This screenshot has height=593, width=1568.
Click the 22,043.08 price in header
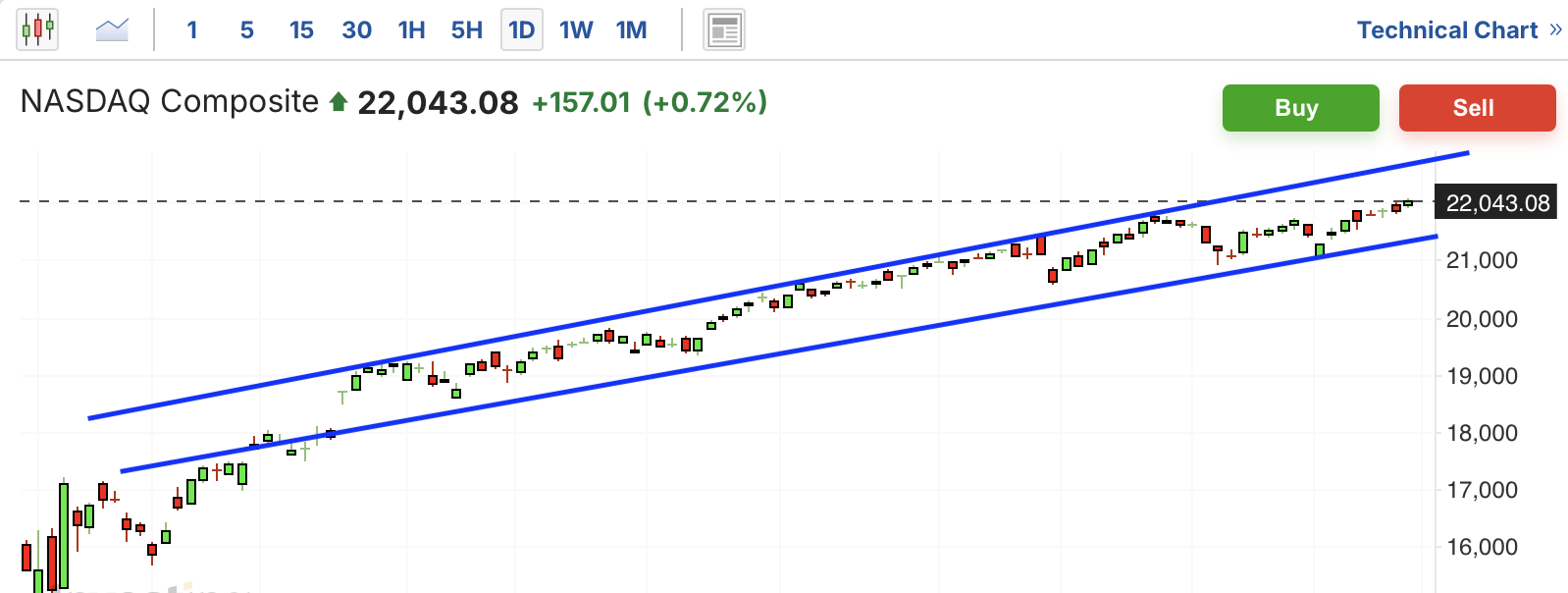pyautogui.click(x=438, y=102)
